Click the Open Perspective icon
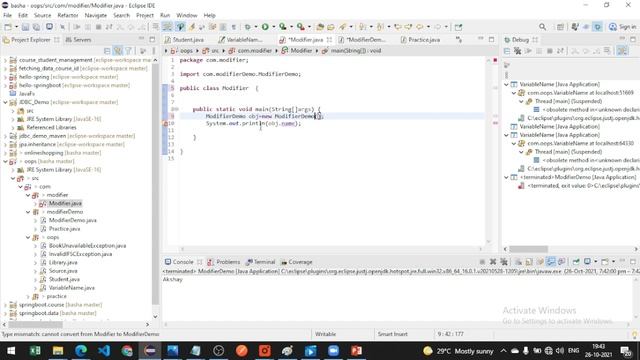The image size is (640, 360). pyautogui.click(x=560, y=27)
